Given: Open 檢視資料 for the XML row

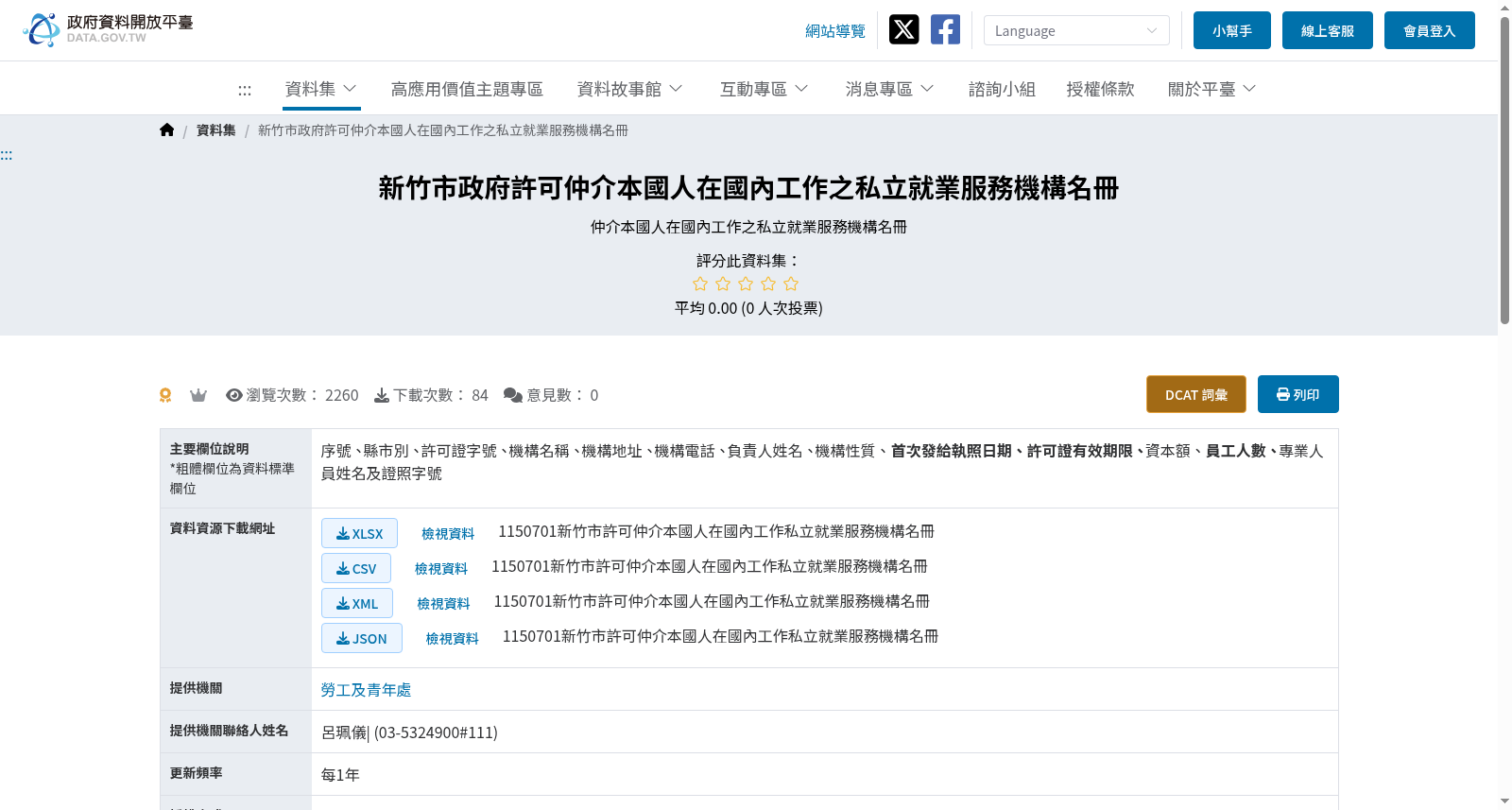Looking at the screenshot, I should tap(443, 604).
